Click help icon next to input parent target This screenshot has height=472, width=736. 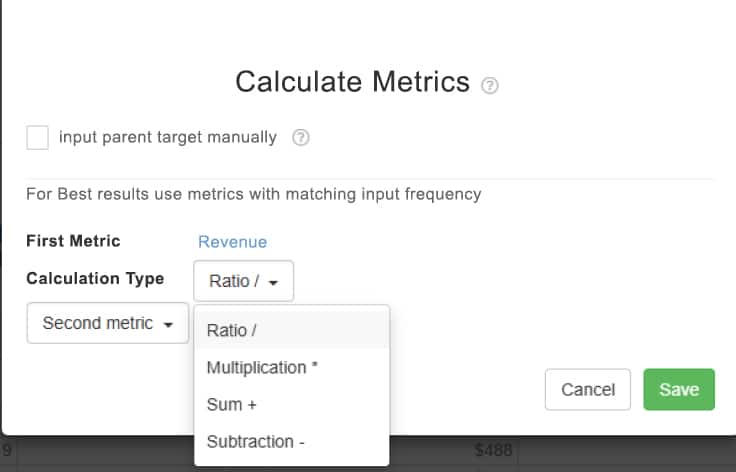301,137
